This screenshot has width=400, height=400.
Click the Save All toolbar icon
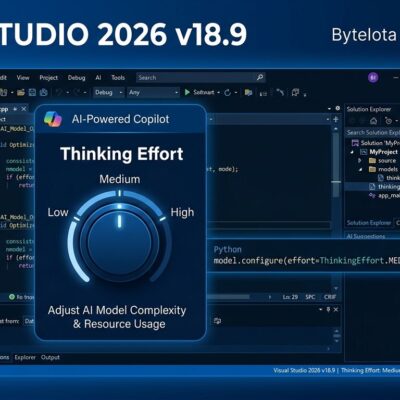44,92
